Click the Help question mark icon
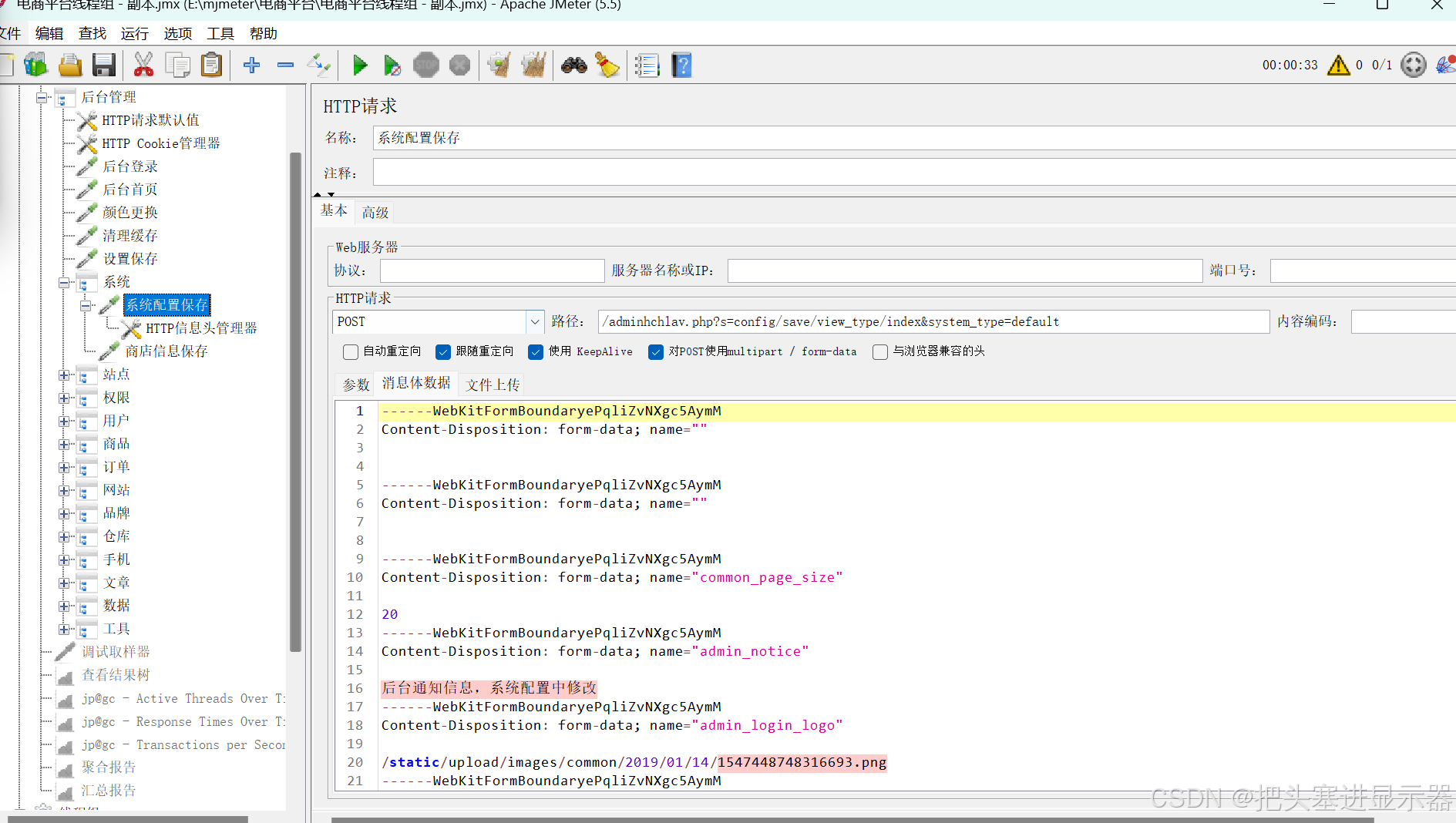 tap(681, 66)
